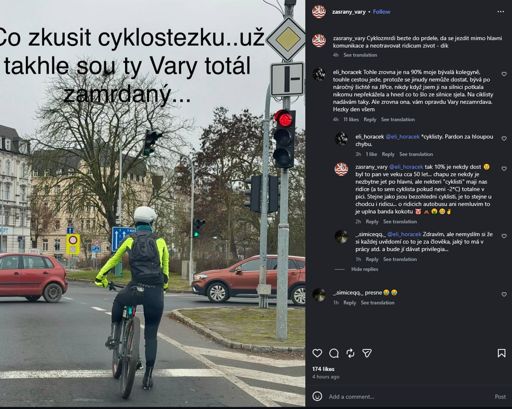Tap the repost arrows icon
Image resolution: width=512 pixels, height=409 pixels.
point(350,353)
